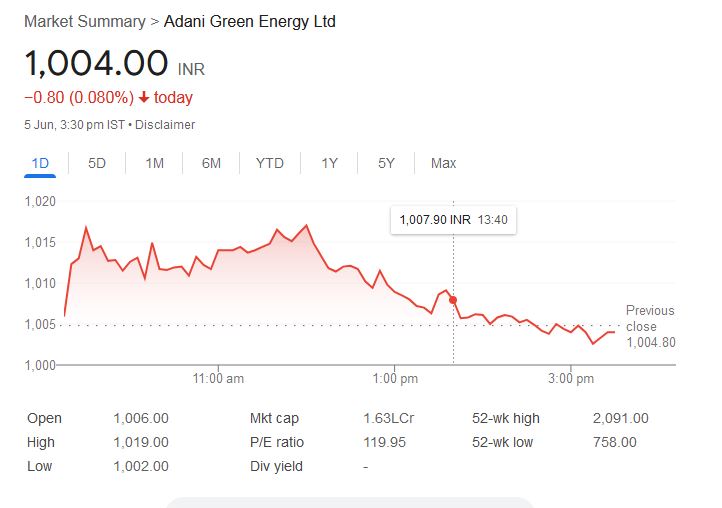Screen dimensions: 722x508
Task: Click the 11:00 am axis label
Action: point(218,379)
